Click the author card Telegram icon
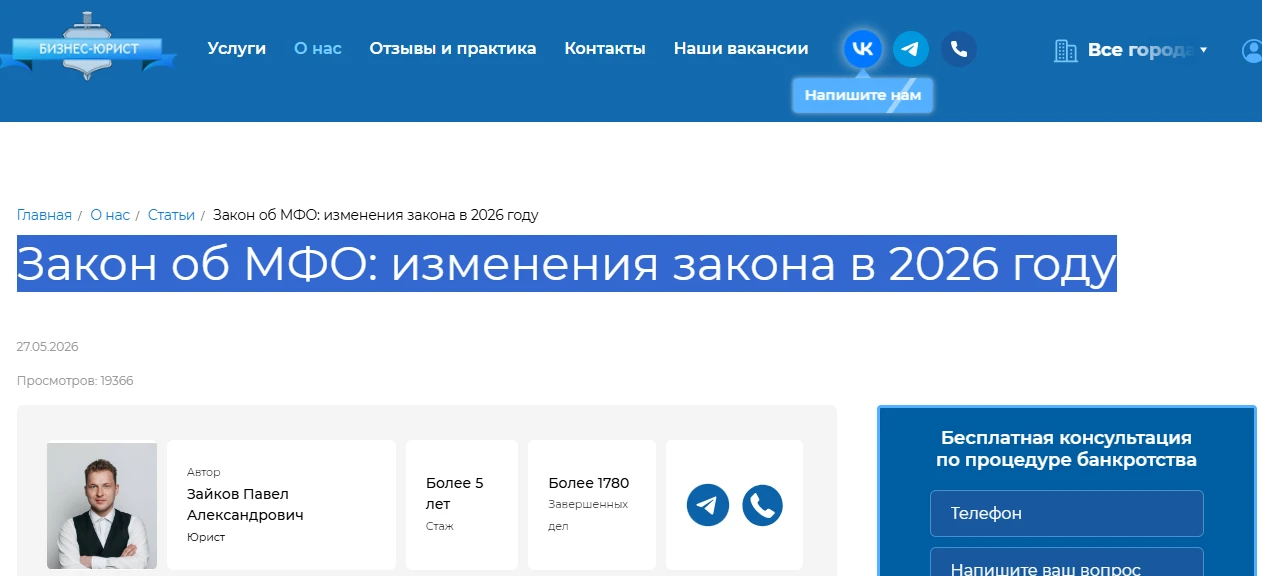The image size is (1262, 576). 708,505
